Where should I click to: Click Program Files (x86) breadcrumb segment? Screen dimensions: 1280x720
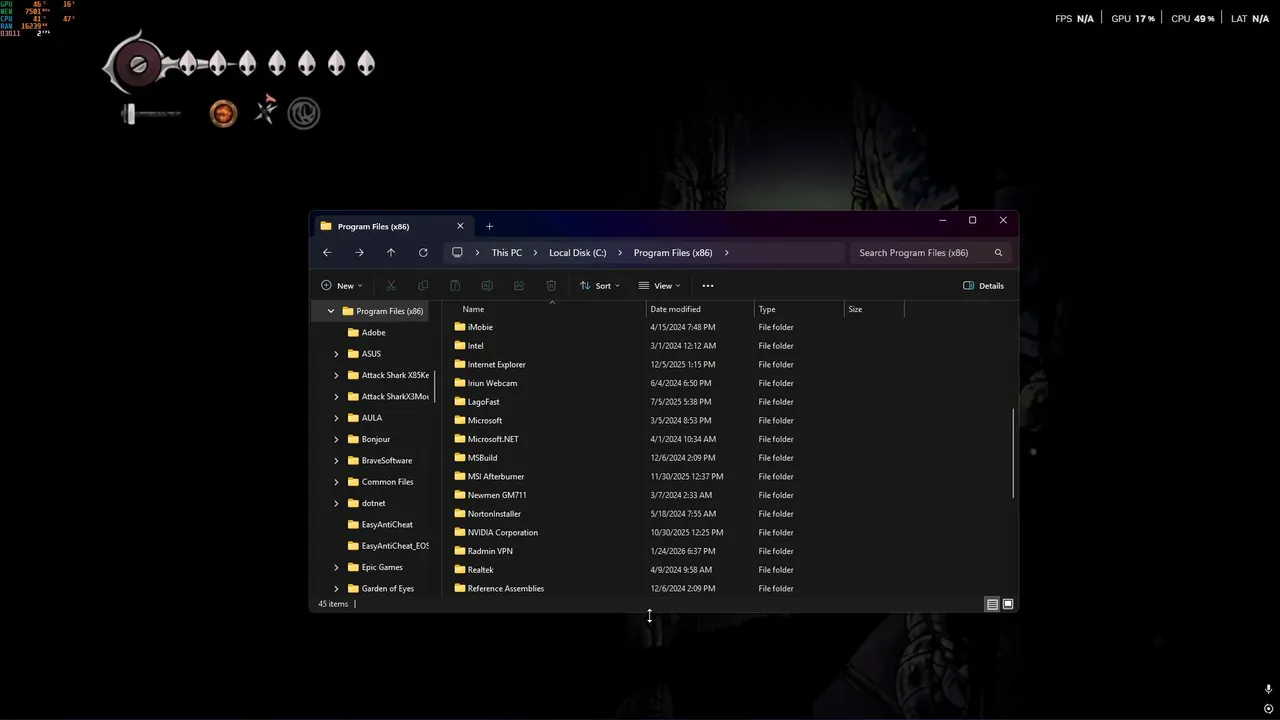click(x=673, y=253)
